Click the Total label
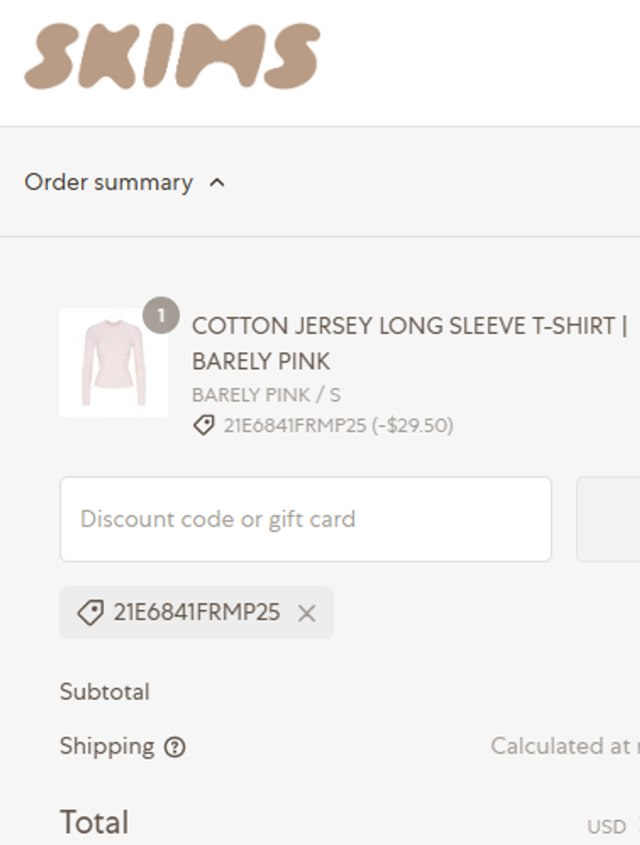The height and width of the screenshot is (845, 640). point(94,822)
